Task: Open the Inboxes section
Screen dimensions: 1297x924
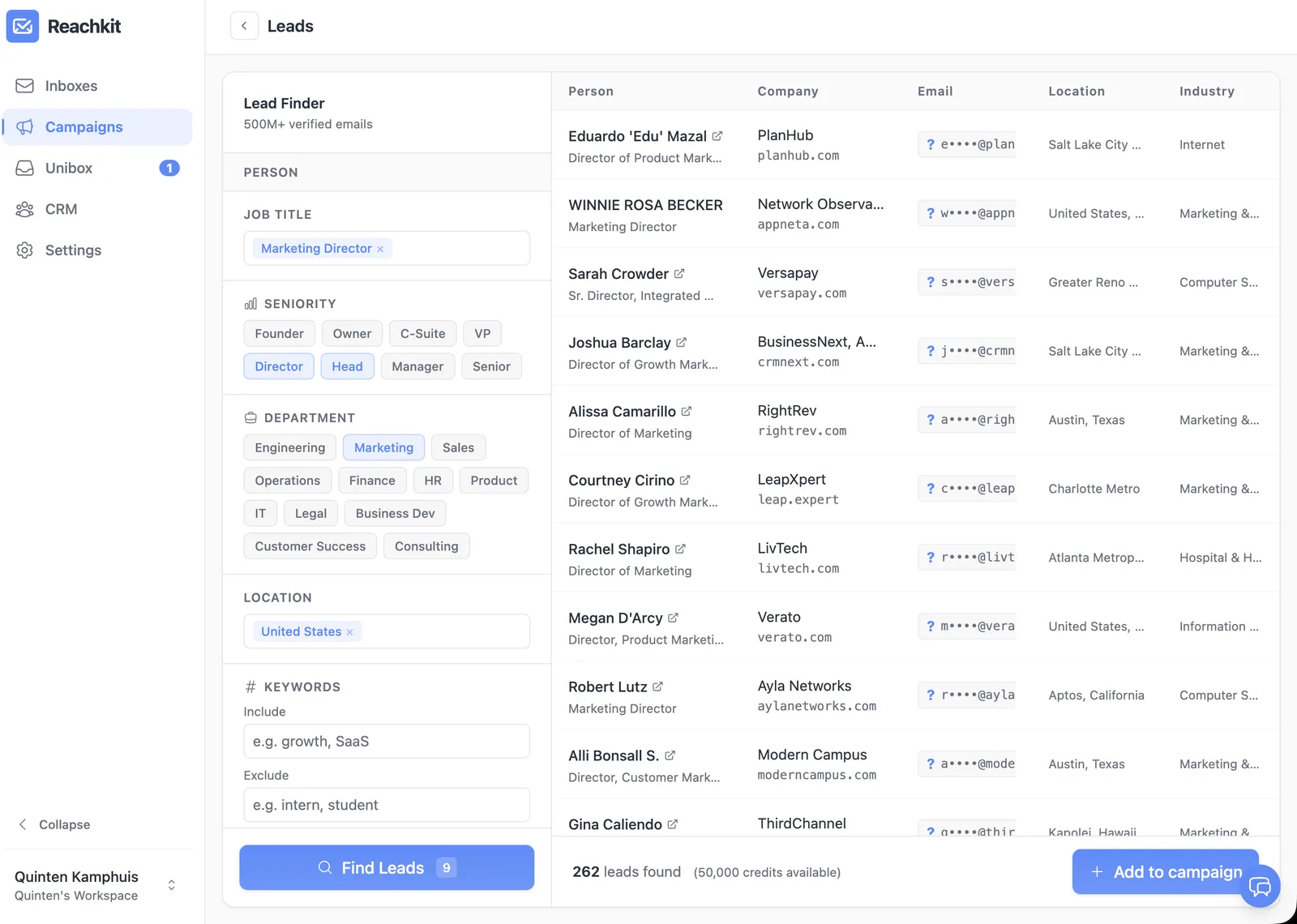Action: pos(97,86)
